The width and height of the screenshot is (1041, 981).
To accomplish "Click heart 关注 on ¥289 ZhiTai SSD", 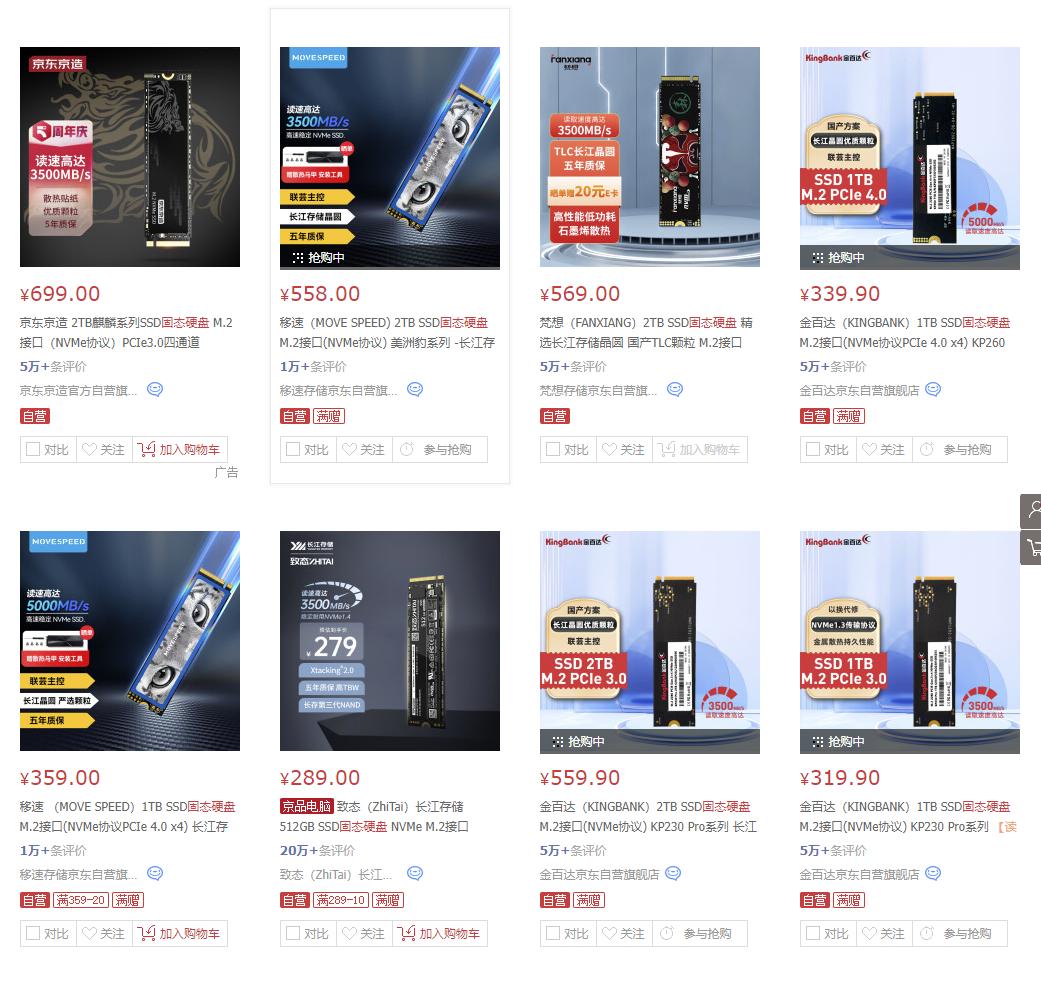I will click(364, 933).
